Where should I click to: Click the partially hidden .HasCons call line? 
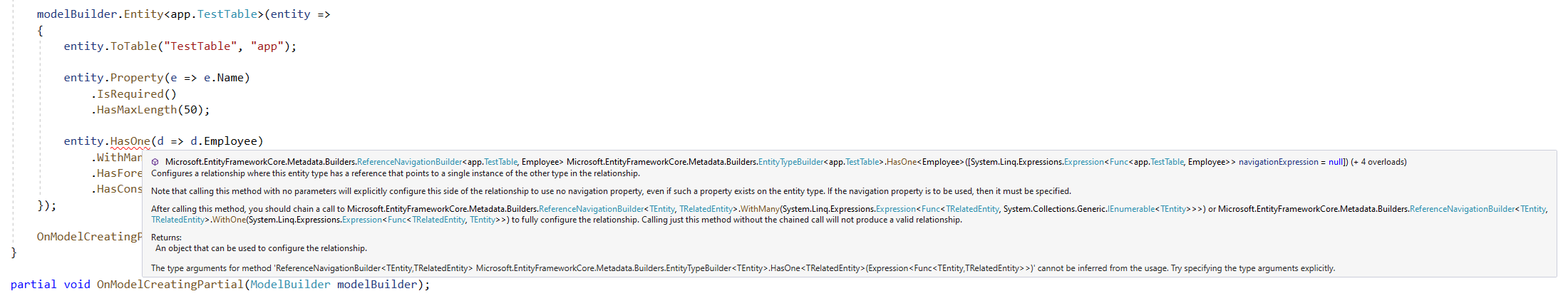click(x=116, y=189)
